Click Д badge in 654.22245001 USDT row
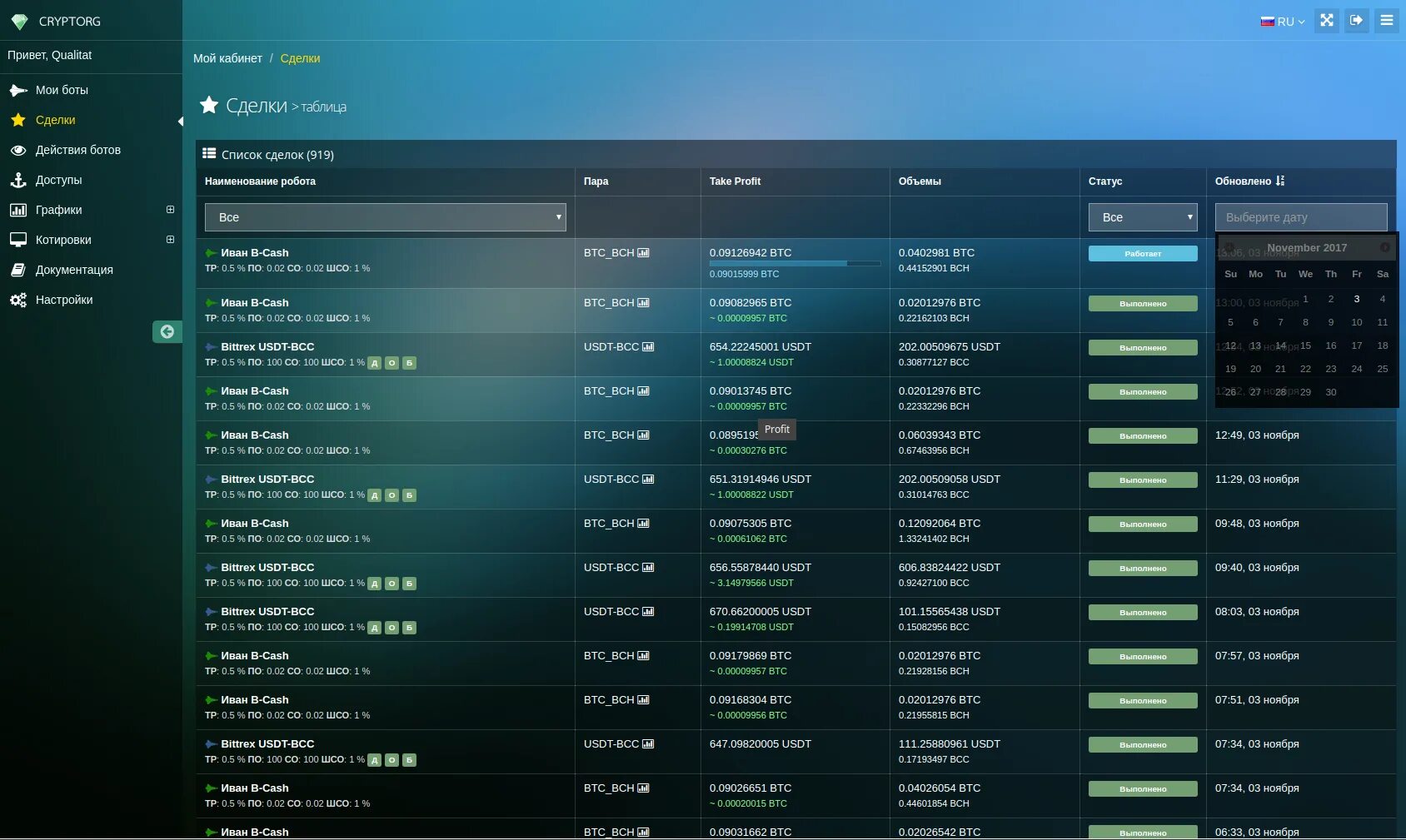 (375, 363)
